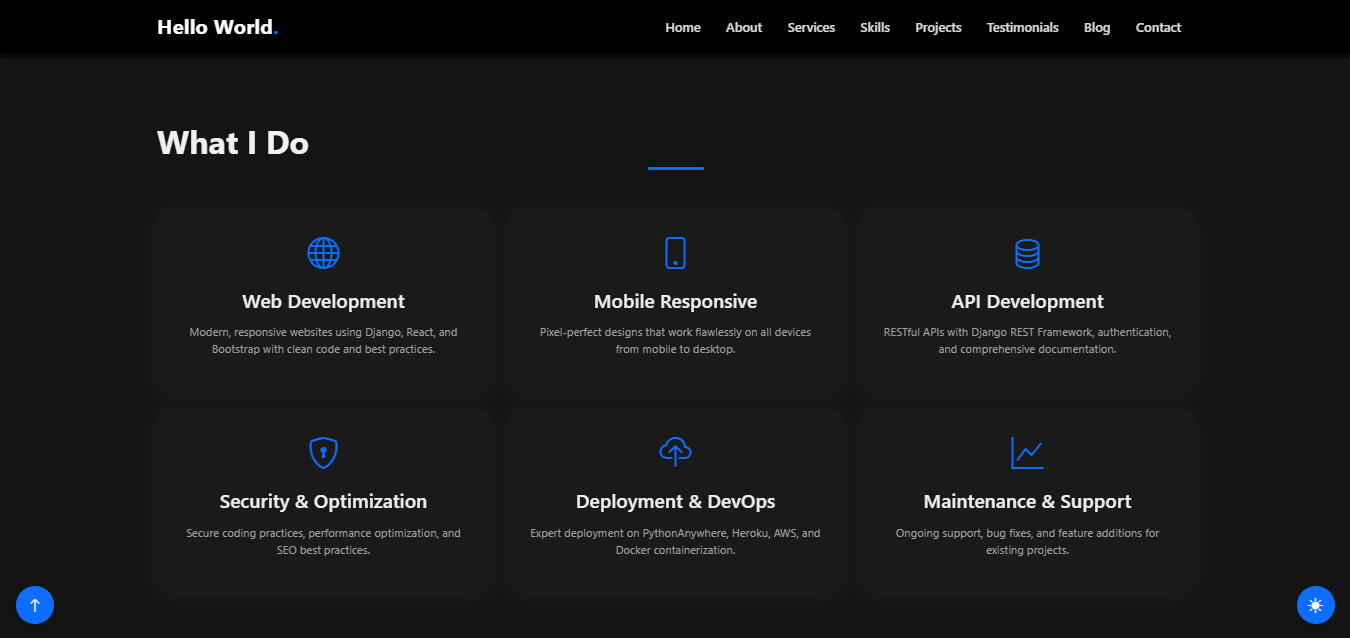Click the text starting 'Expert deployment on PythonAnywhere'
The height and width of the screenshot is (638, 1350).
tap(675, 542)
